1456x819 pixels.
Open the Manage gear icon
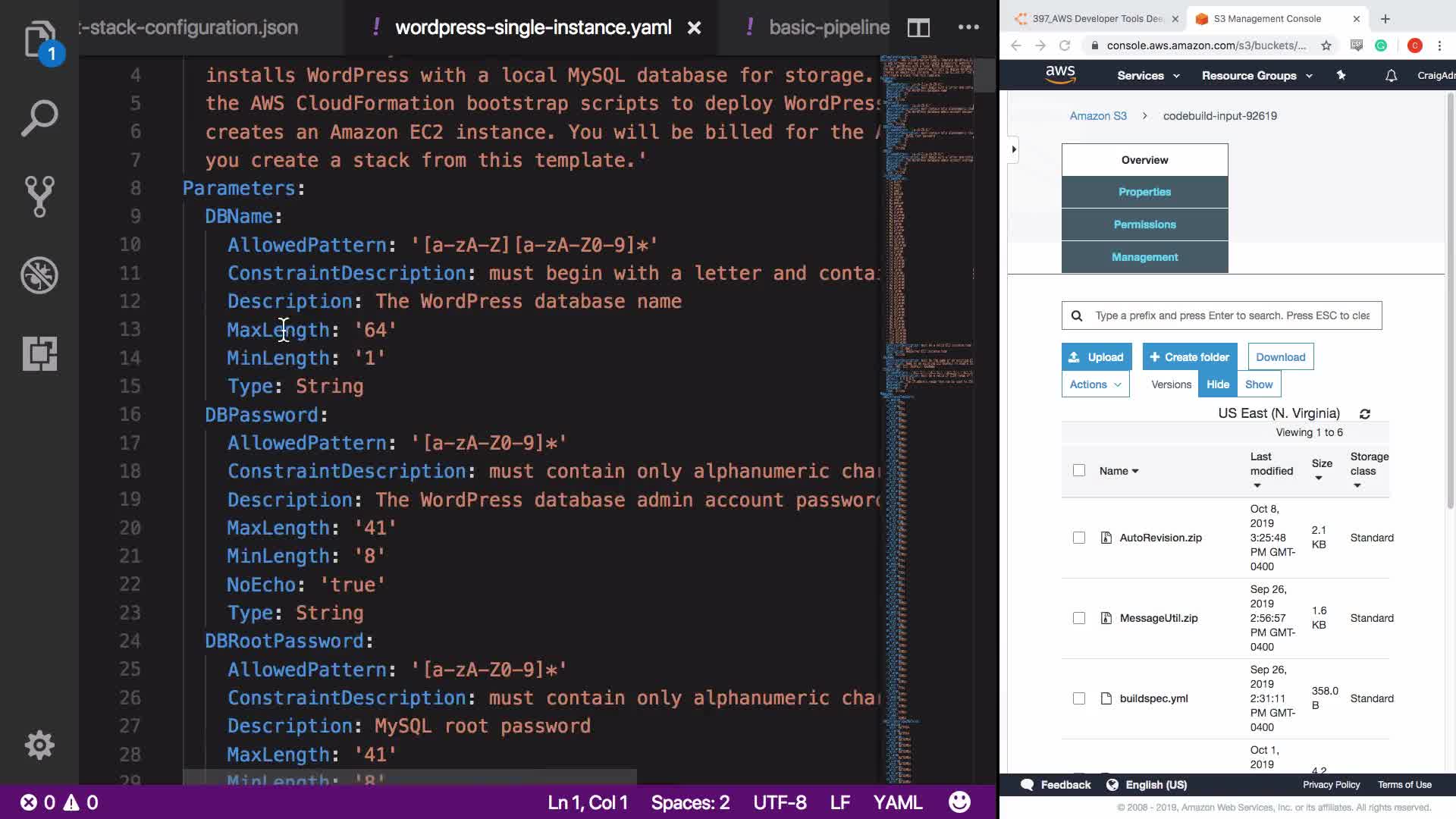point(39,745)
